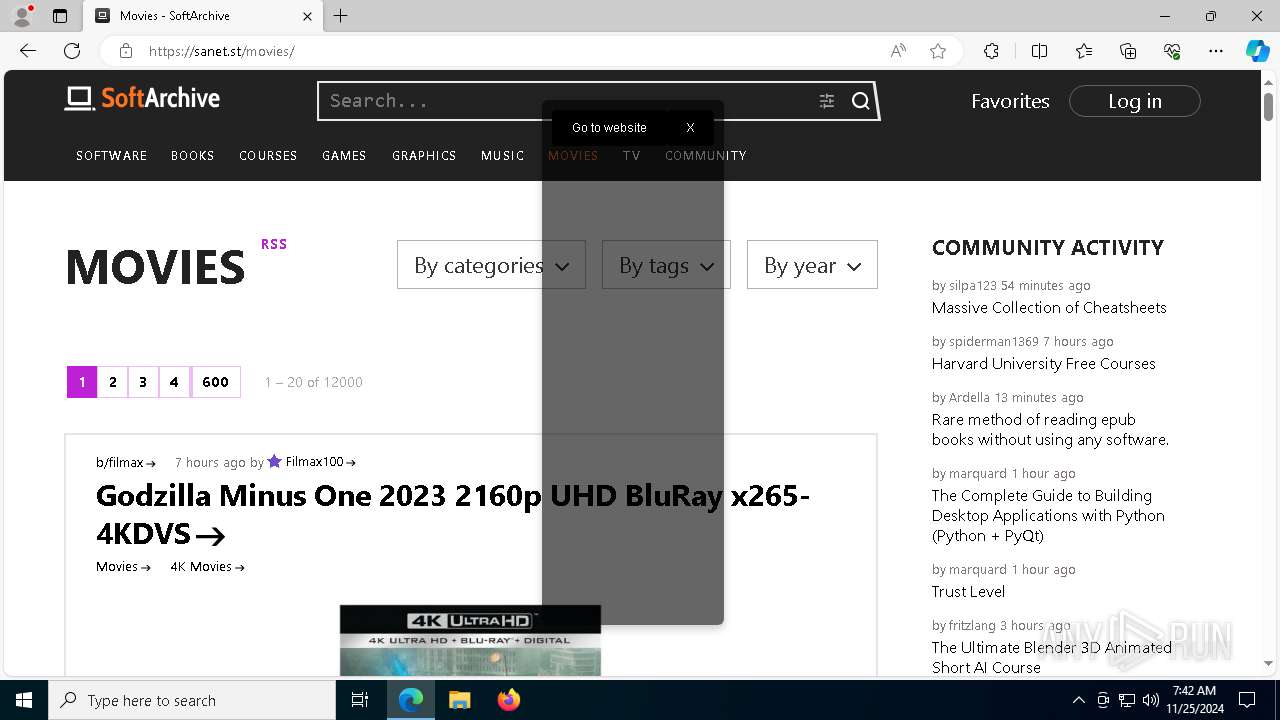Viewport: 1280px width, 720px height.
Task: Click Godzilla 4K Ultra HD cover thumbnail
Action: 470,640
